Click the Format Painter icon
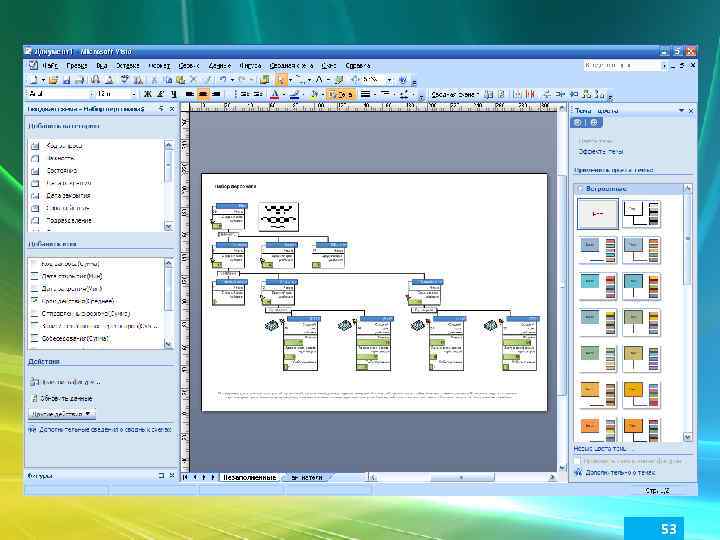 click(207, 80)
